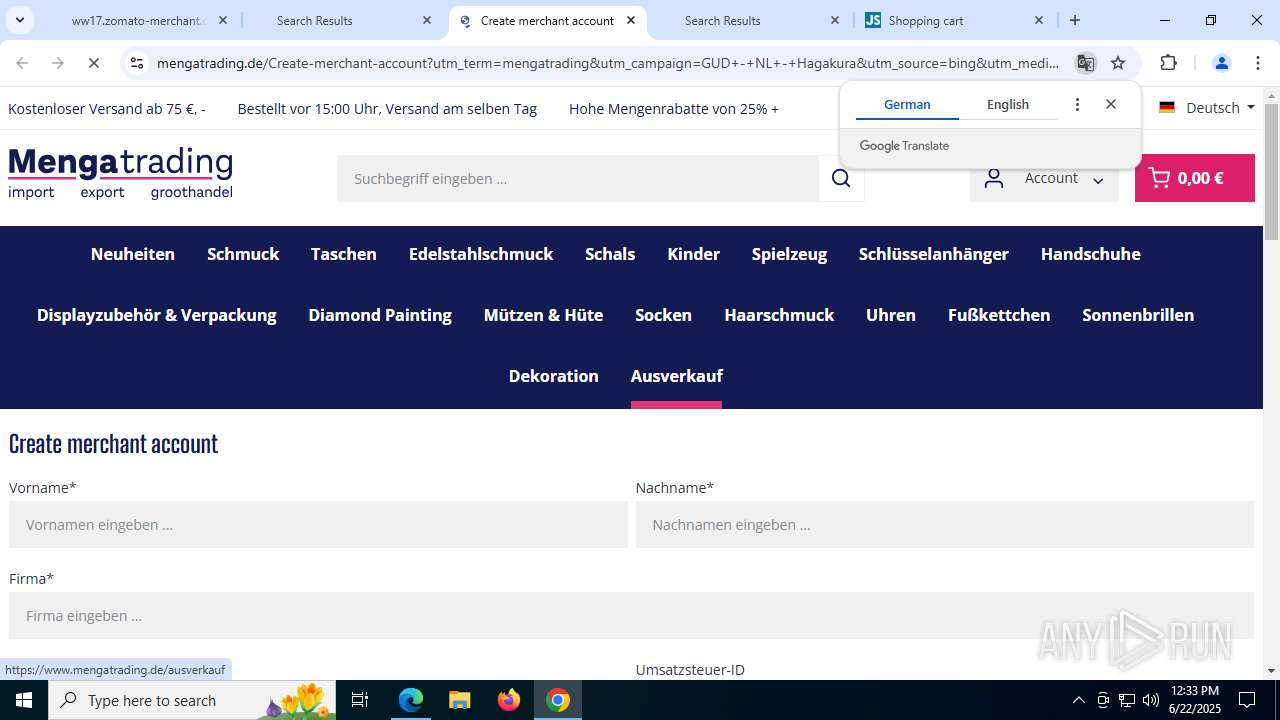The width and height of the screenshot is (1280, 720).
Task: Open the Kinder category
Action: [694, 254]
